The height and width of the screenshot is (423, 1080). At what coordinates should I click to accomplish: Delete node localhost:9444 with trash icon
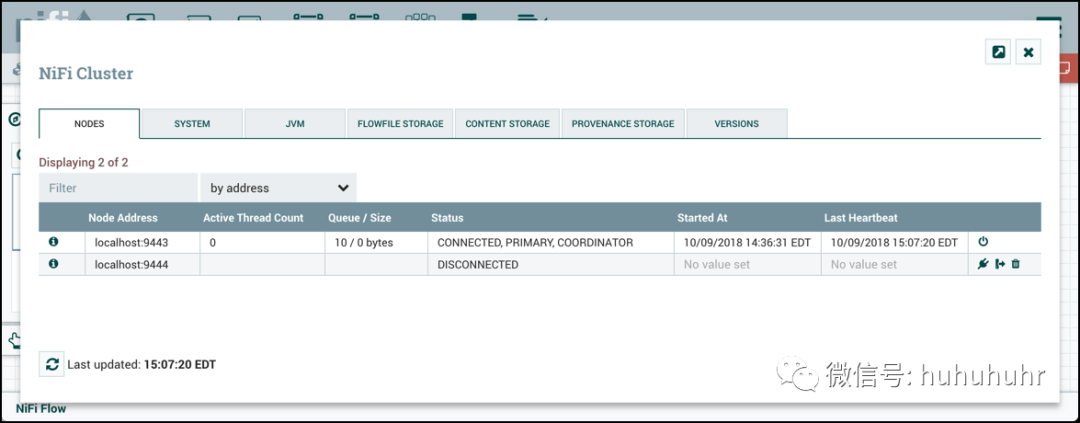coord(1015,264)
